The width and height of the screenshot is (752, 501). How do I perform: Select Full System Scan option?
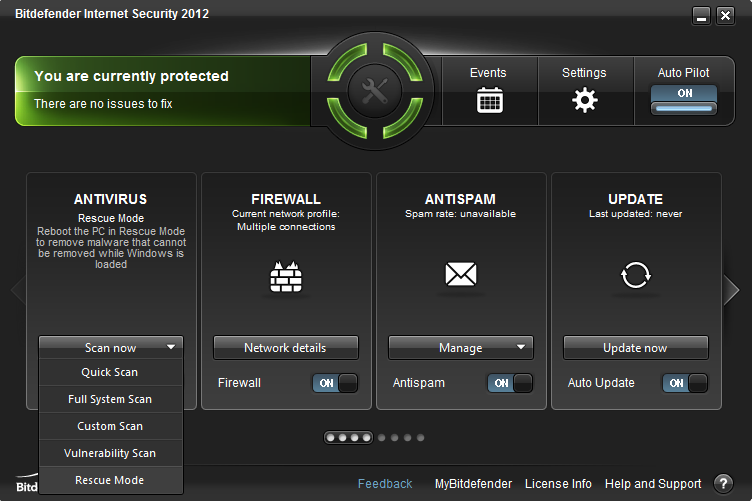tap(111, 399)
